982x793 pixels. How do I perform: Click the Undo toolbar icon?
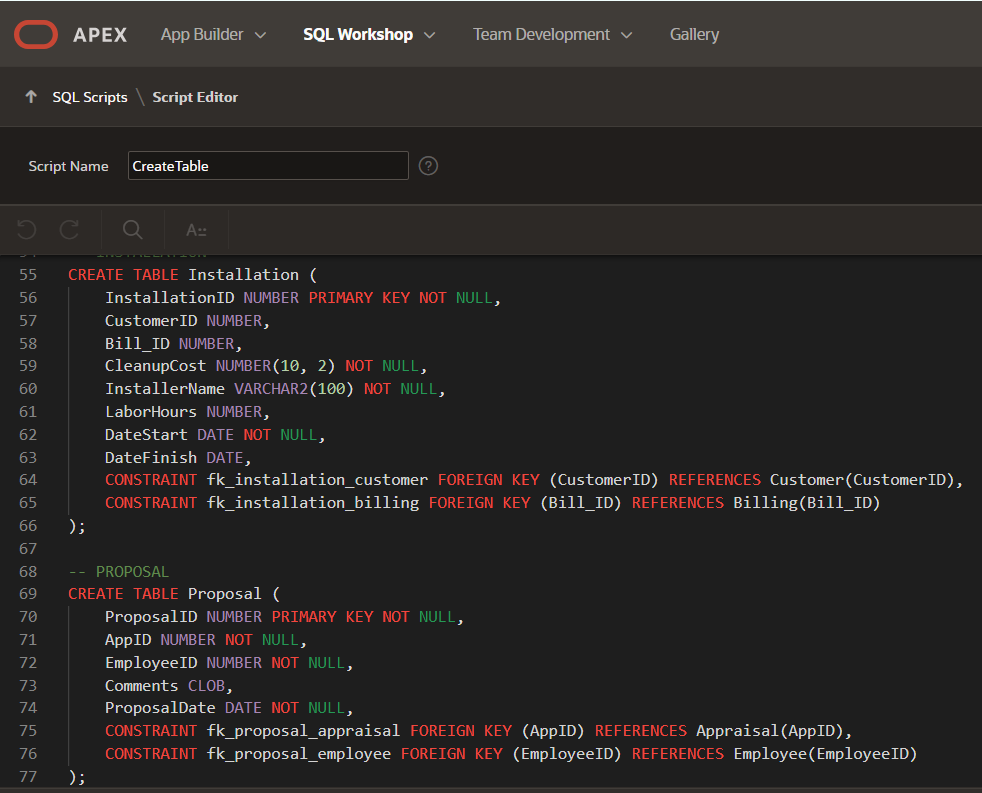[26, 230]
